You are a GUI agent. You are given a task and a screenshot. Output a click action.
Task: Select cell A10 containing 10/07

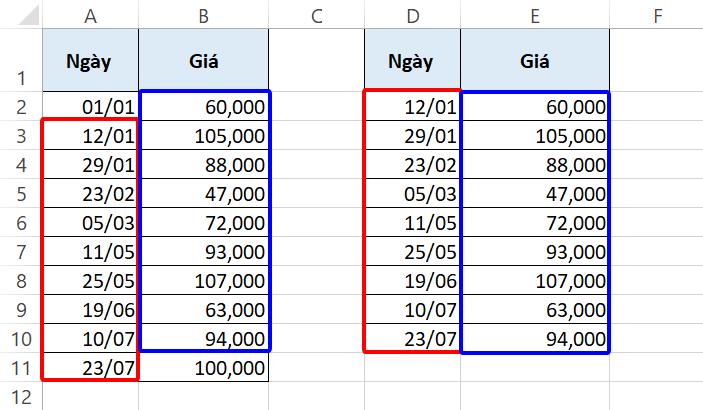point(91,338)
